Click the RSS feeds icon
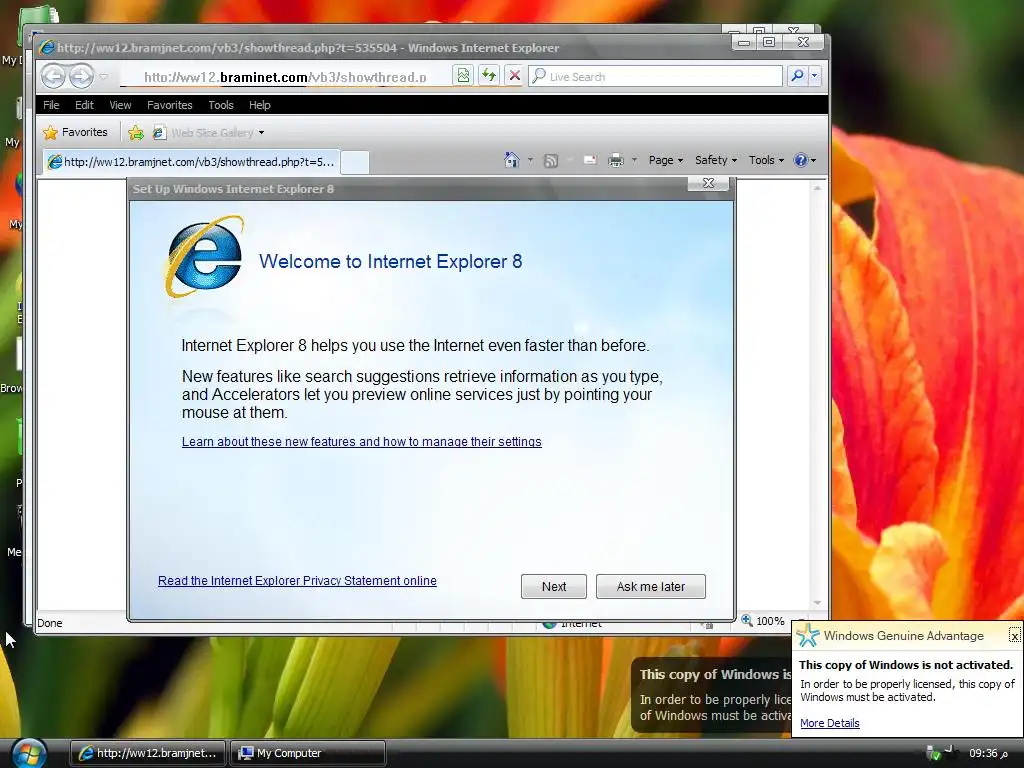This screenshot has width=1024, height=768. (551, 161)
